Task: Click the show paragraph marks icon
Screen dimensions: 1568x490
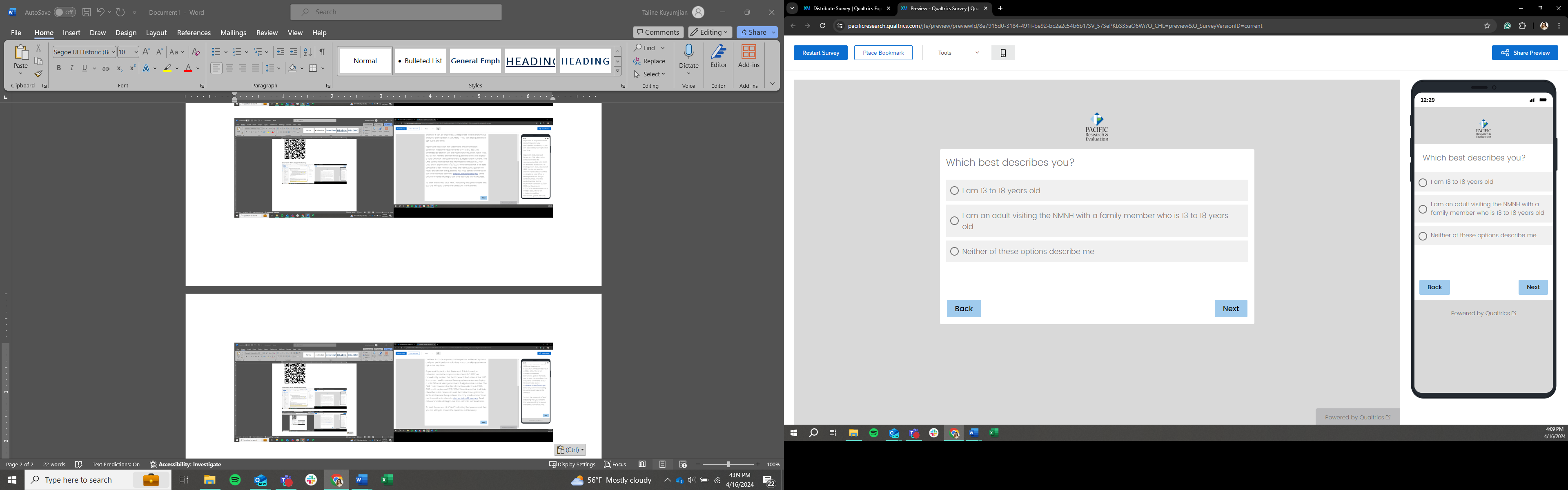Action: (322, 52)
